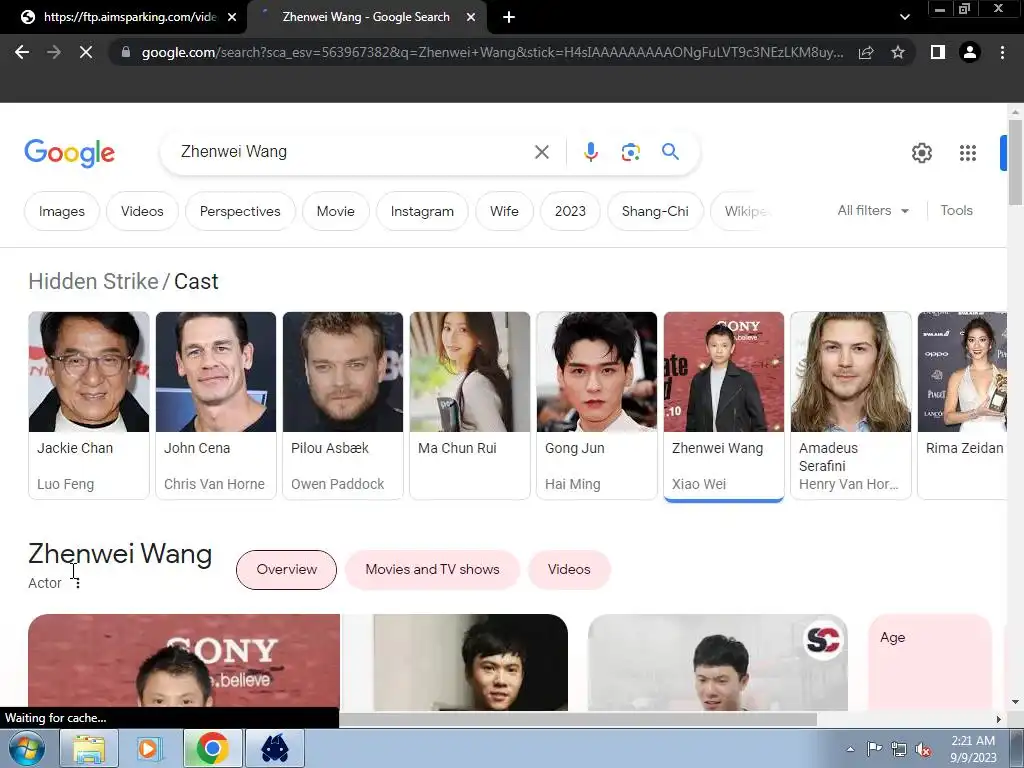This screenshot has width=1024, height=768.
Task: Open Rima Zeidan cast card
Action: coord(963,405)
